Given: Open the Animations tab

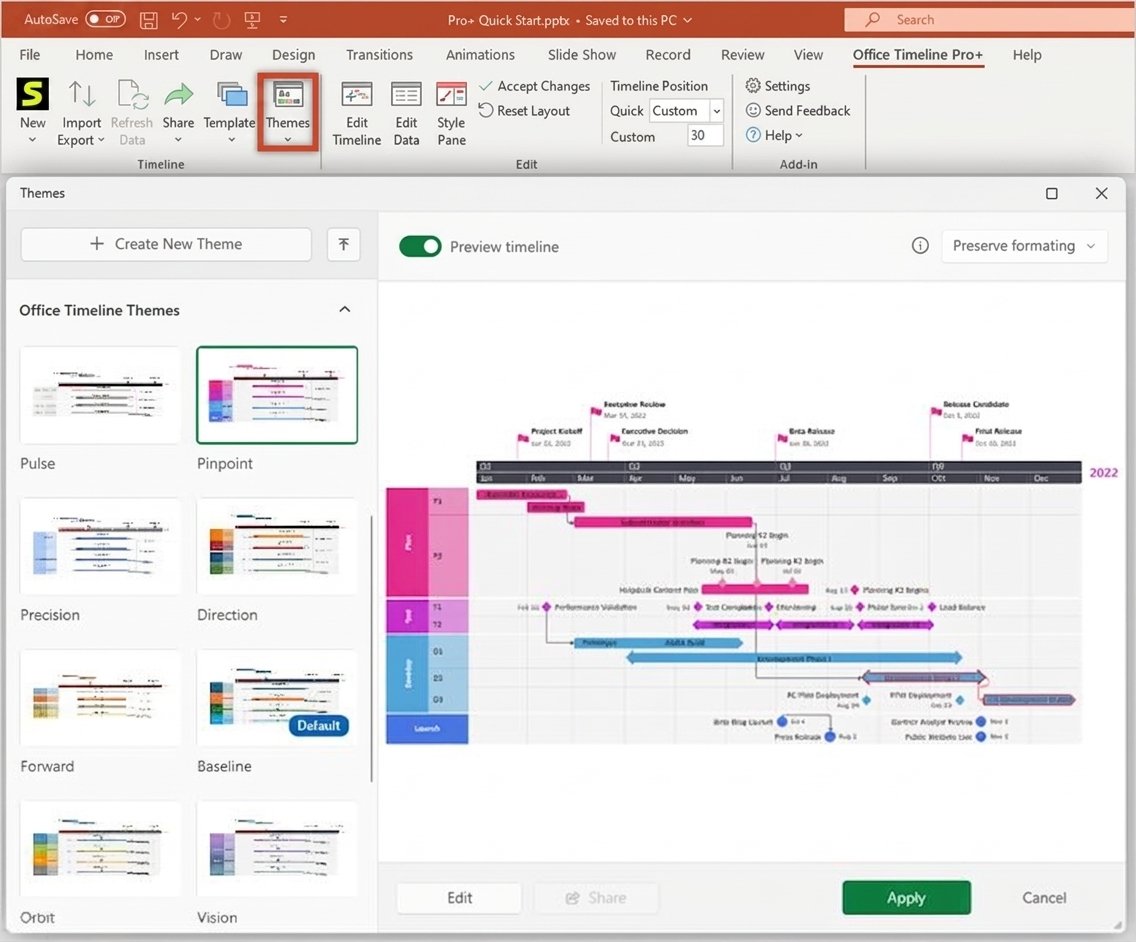Looking at the screenshot, I should coord(480,55).
